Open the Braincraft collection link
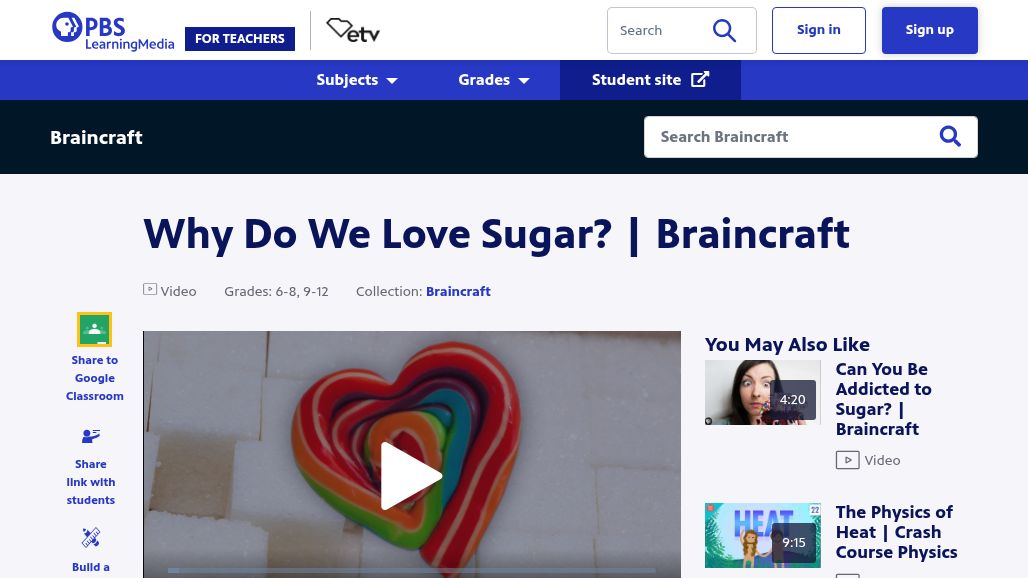Image resolution: width=1028 pixels, height=578 pixels. [458, 292]
